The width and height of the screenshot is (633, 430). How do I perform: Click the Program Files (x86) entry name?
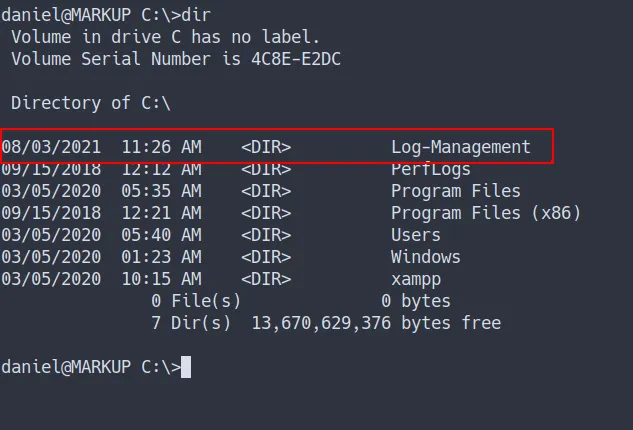point(485,213)
